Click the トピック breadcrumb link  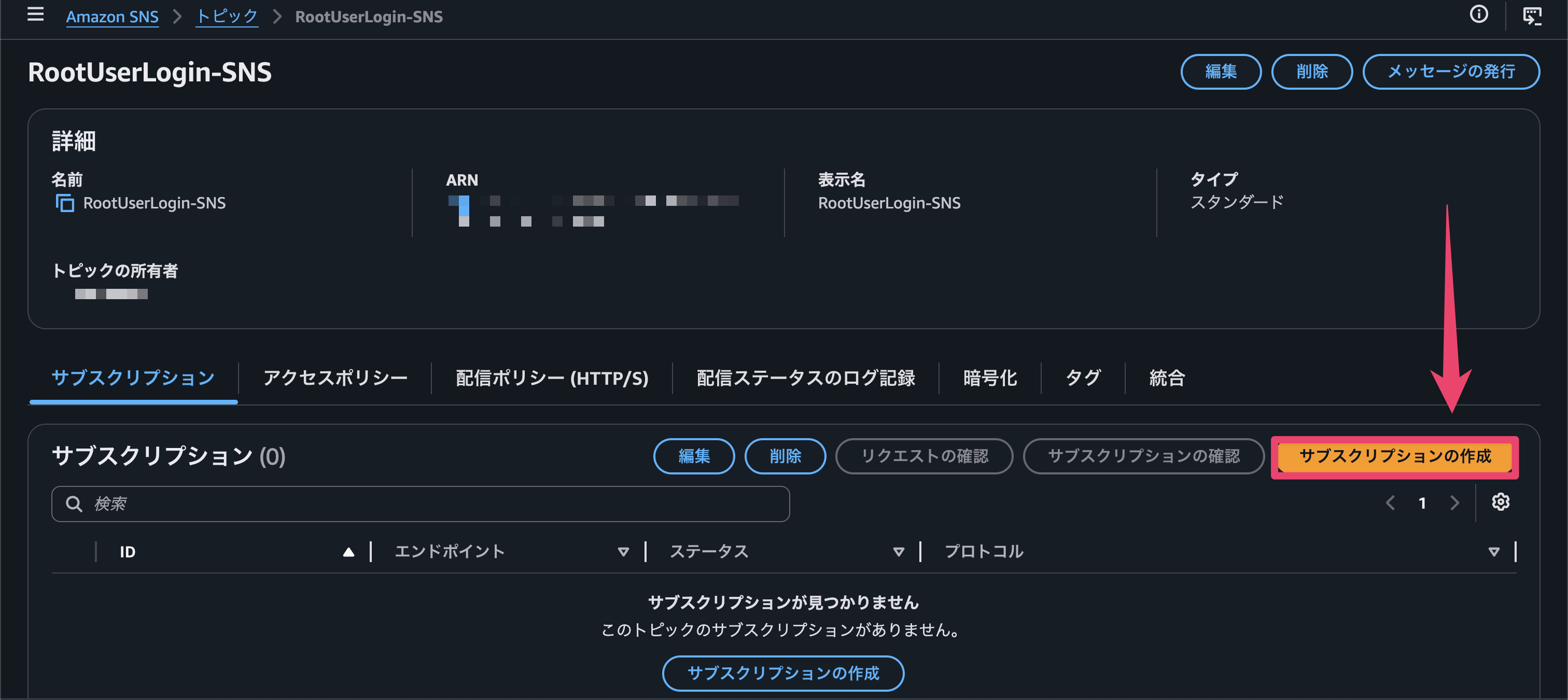point(227,17)
